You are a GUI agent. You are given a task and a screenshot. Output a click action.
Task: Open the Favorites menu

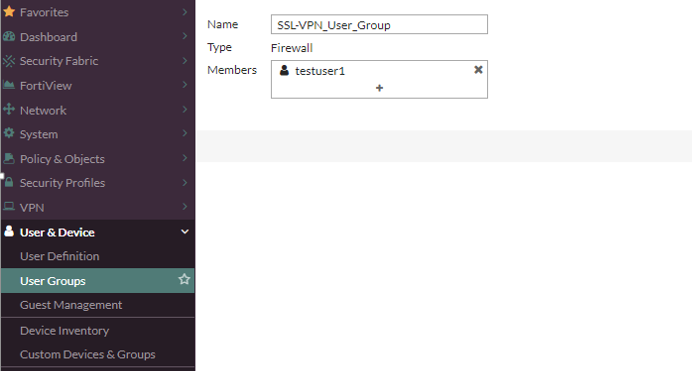coord(98,12)
